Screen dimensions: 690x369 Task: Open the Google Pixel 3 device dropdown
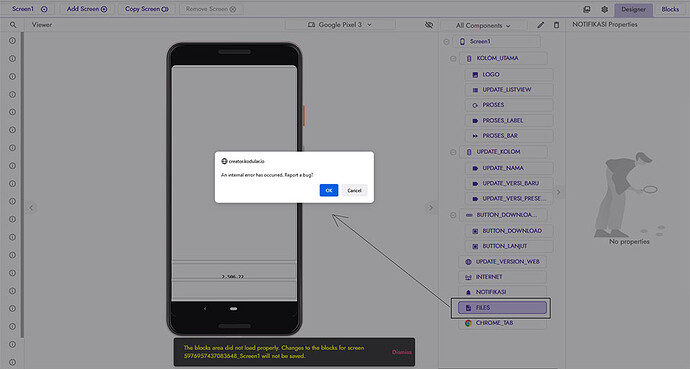coord(340,25)
